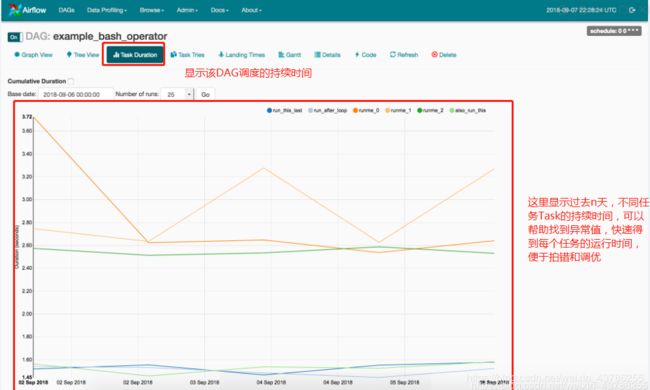
Task: Toggle run_this_last legend series
Action: click(284, 110)
